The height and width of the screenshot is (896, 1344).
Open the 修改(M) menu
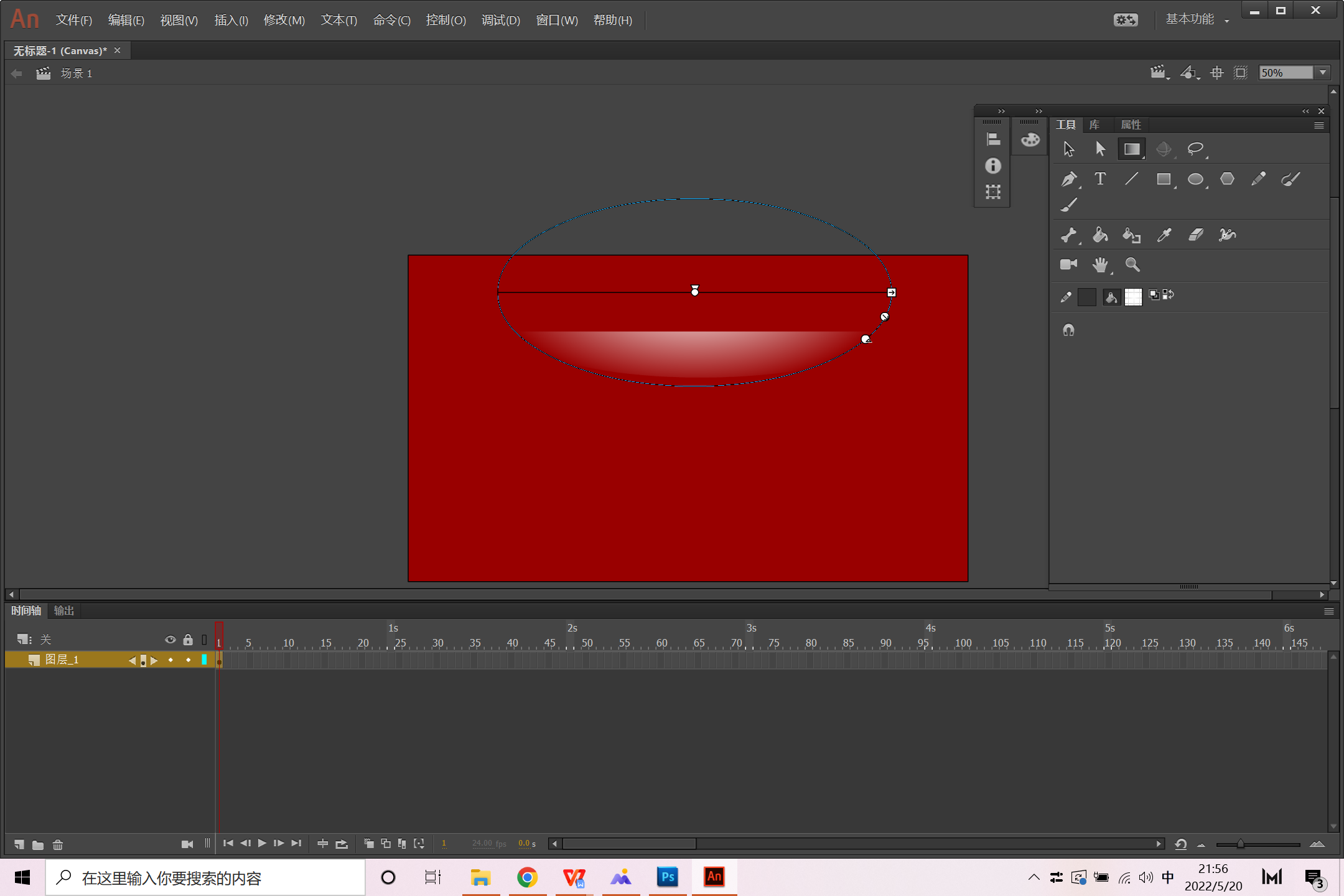(x=284, y=20)
